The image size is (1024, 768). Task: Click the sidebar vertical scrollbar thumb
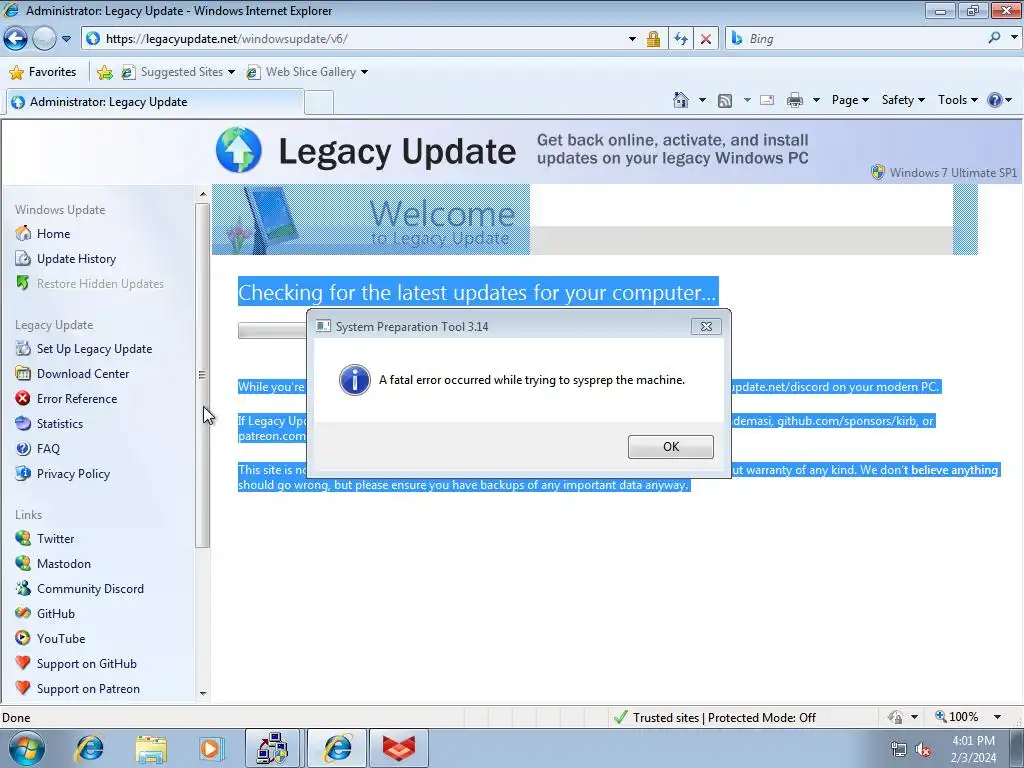click(202, 375)
